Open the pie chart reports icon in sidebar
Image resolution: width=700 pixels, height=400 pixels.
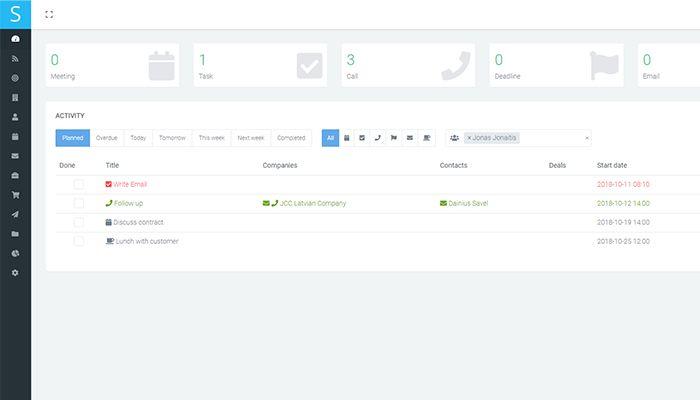click(15, 253)
